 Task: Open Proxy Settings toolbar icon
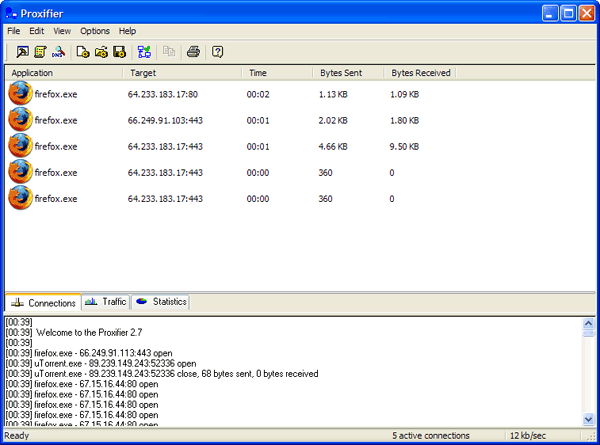pyautogui.click(x=22, y=52)
